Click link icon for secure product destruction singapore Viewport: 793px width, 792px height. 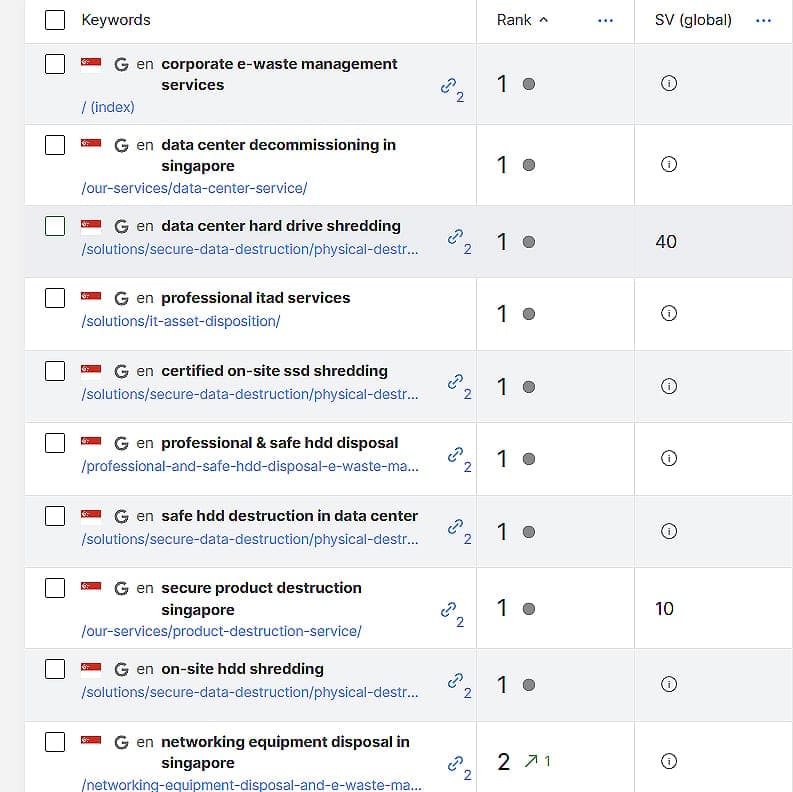pos(448,609)
